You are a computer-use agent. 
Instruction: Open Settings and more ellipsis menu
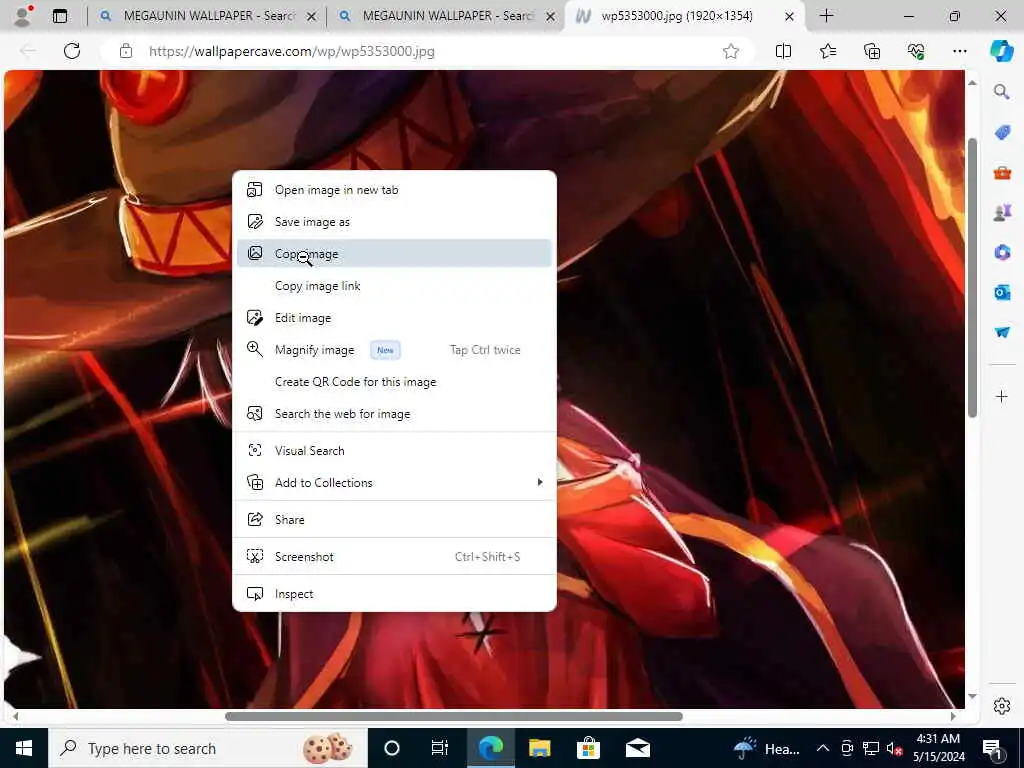pyautogui.click(x=959, y=51)
